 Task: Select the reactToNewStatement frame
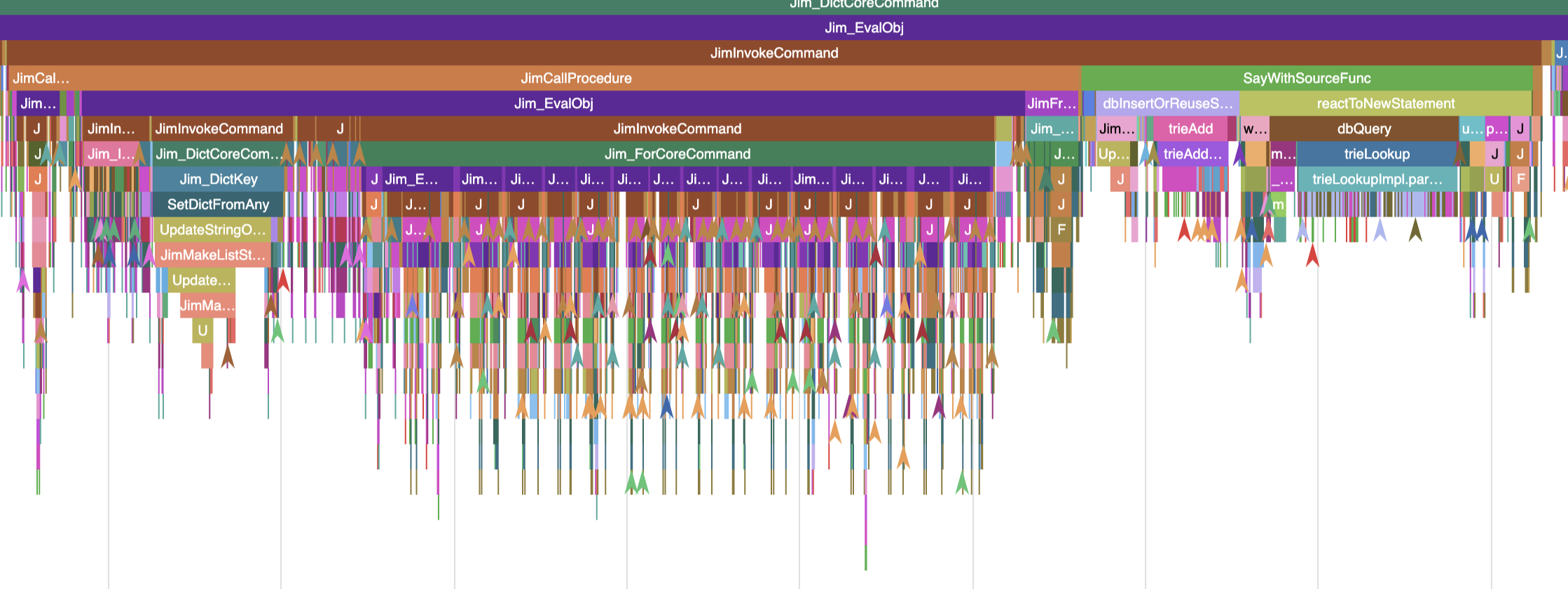(1385, 103)
